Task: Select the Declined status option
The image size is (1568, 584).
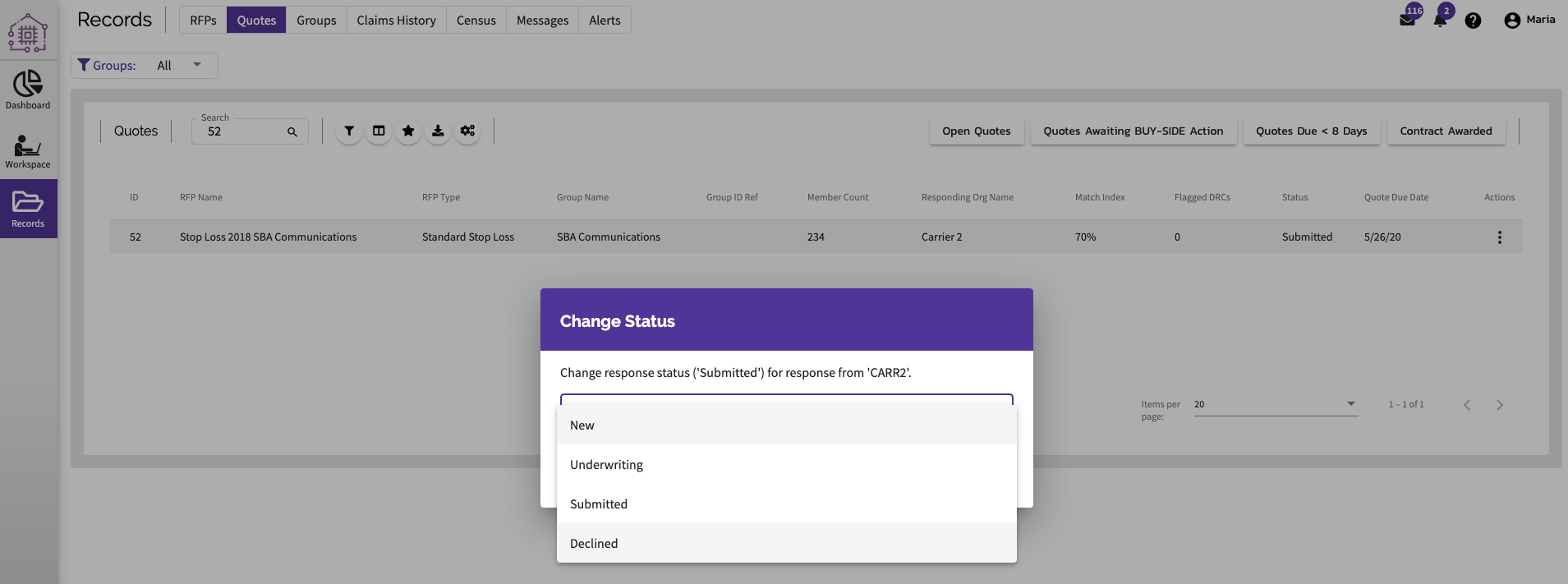Action: [x=787, y=543]
